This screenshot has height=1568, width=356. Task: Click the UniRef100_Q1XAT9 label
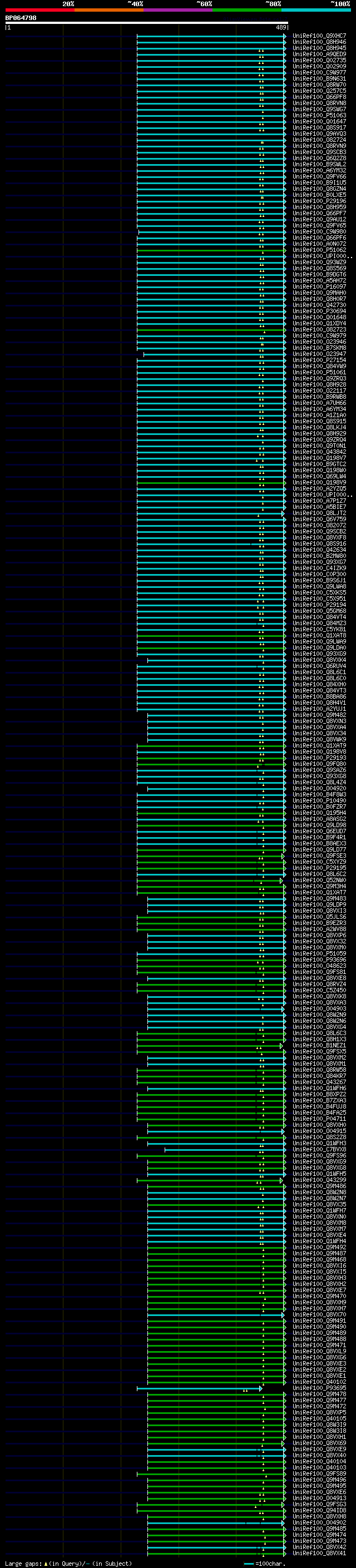pos(319,746)
